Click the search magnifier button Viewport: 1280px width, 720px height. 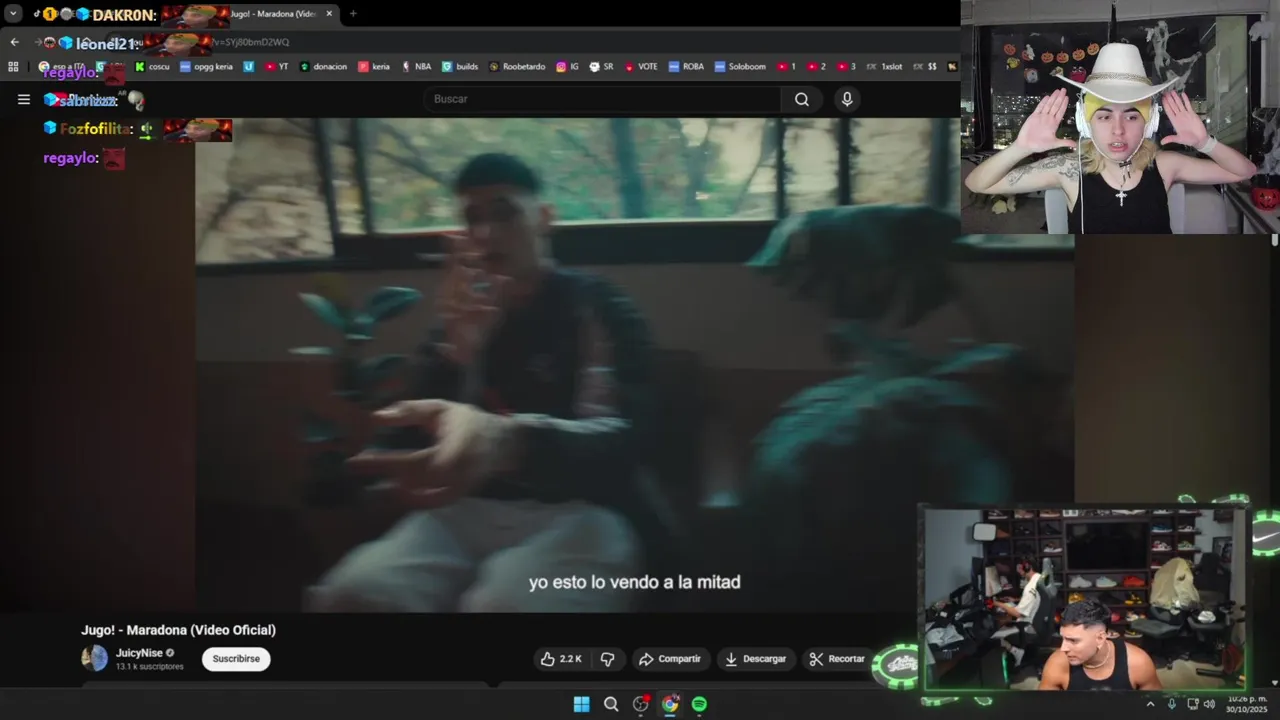pyautogui.click(x=802, y=99)
